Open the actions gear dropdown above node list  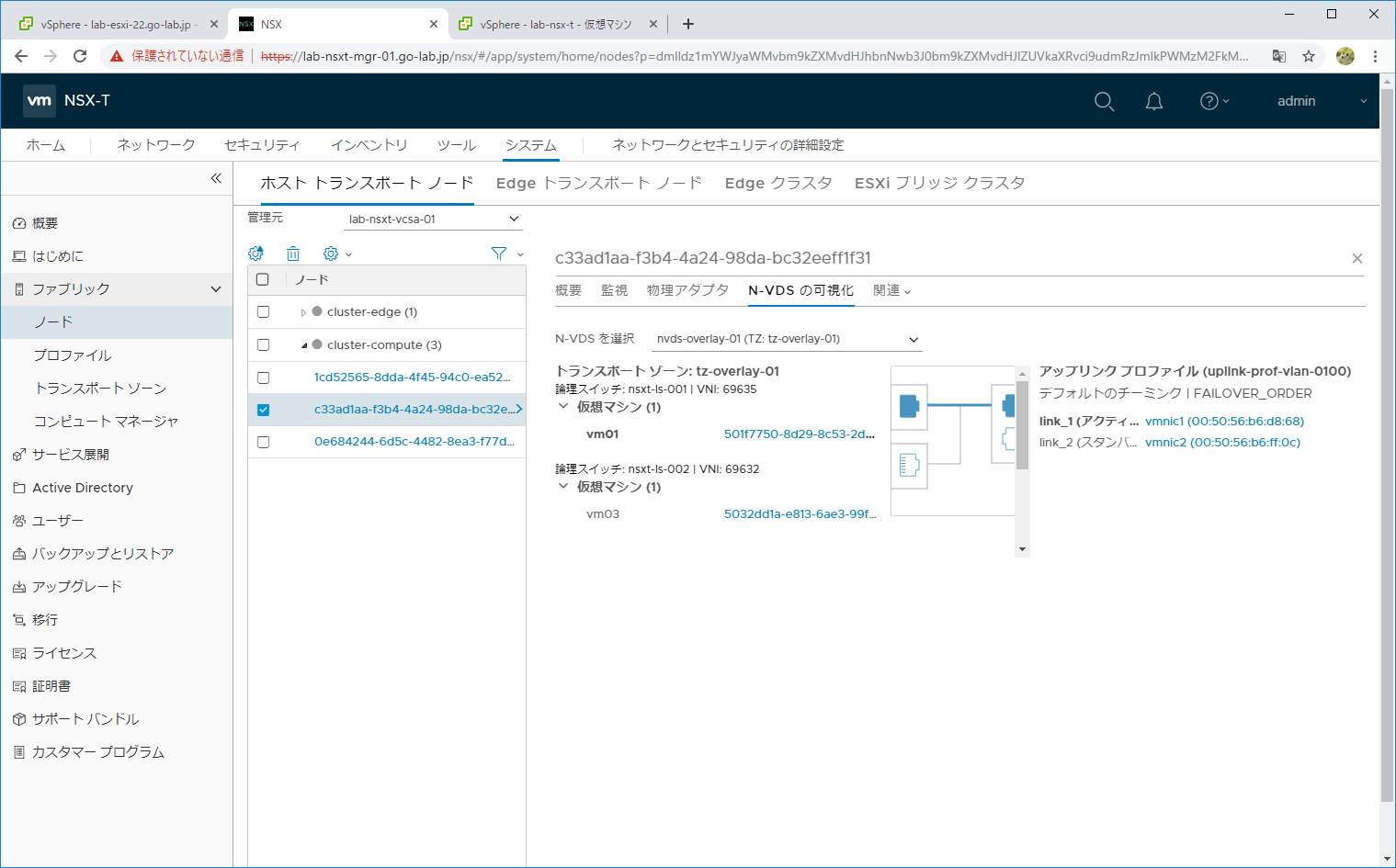(337, 254)
